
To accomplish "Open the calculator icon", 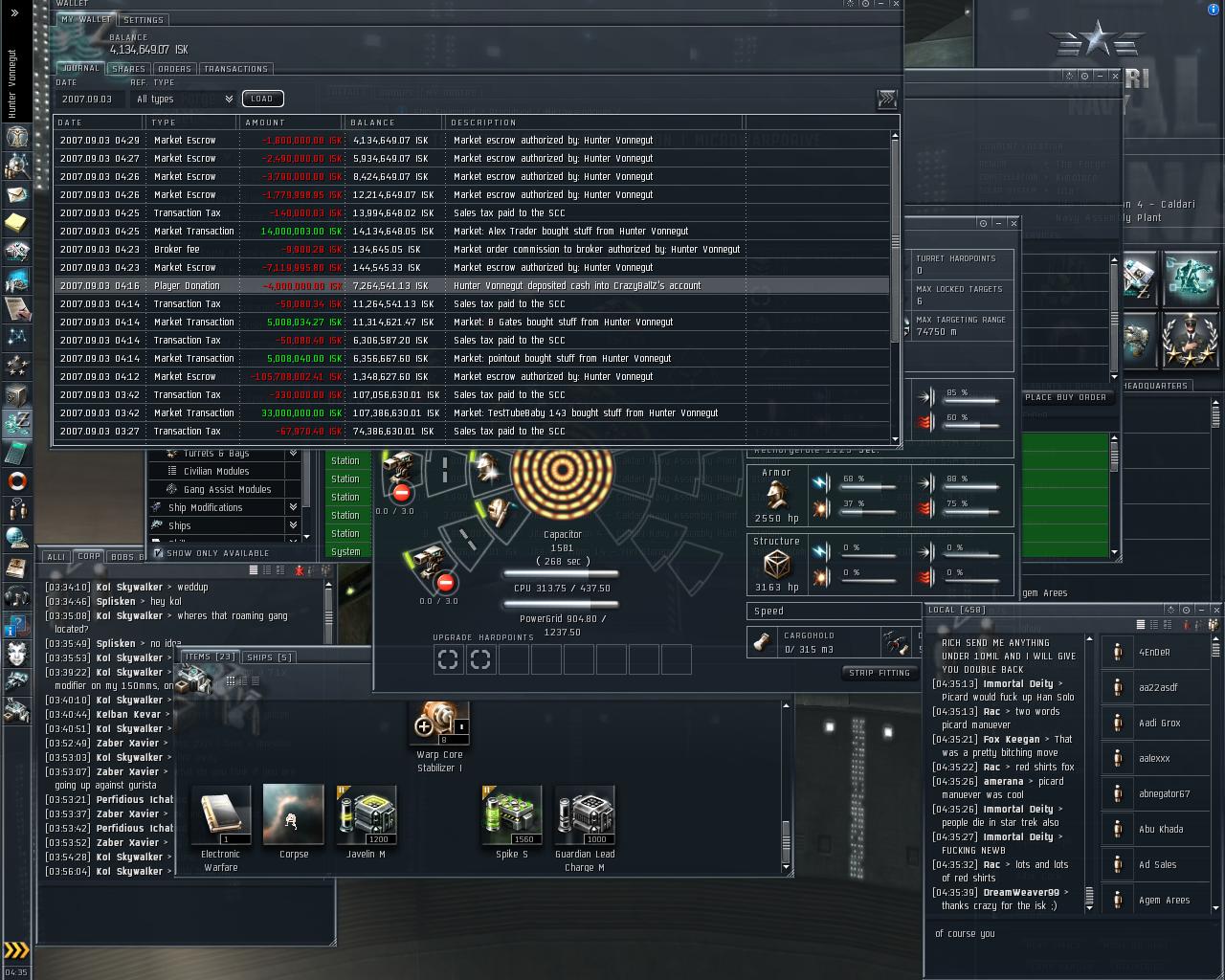I will 17,451.
